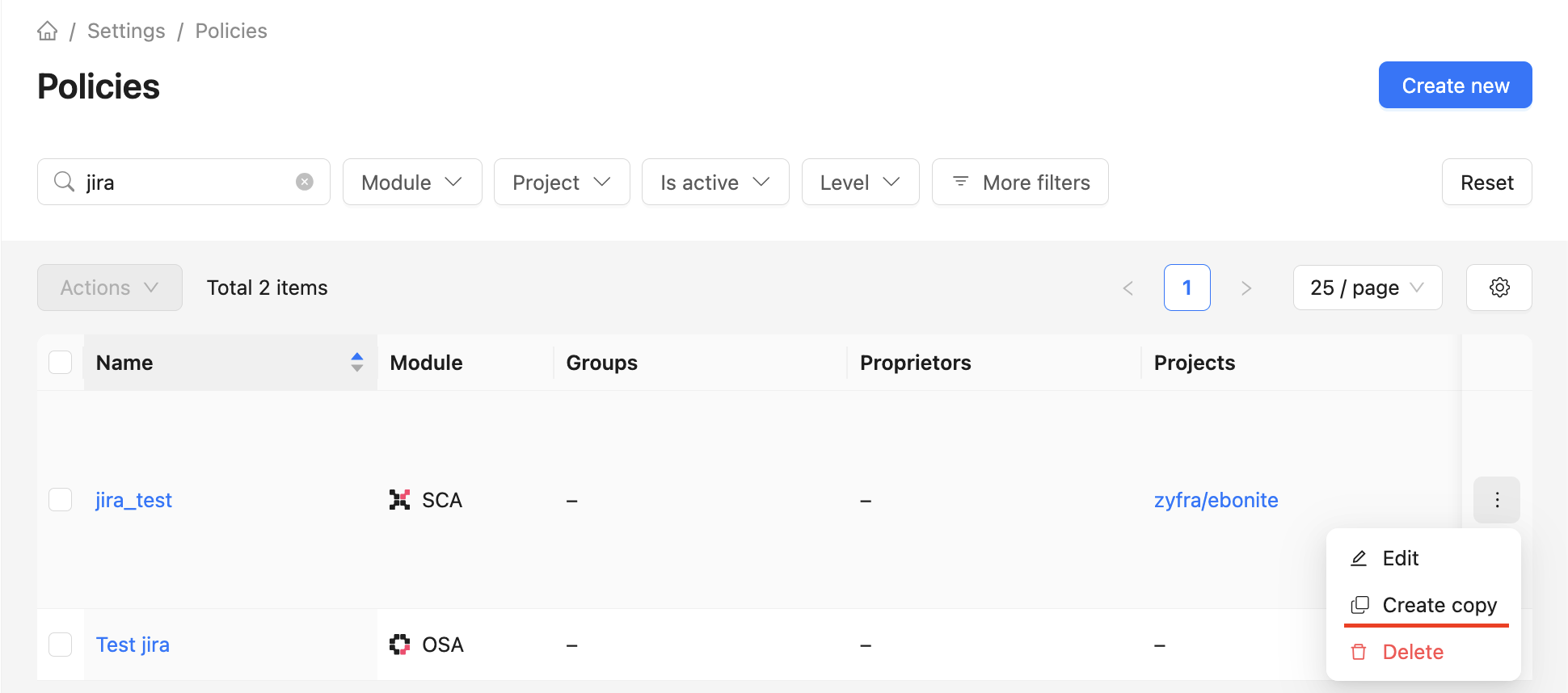Focus the jira search field

click(x=184, y=182)
